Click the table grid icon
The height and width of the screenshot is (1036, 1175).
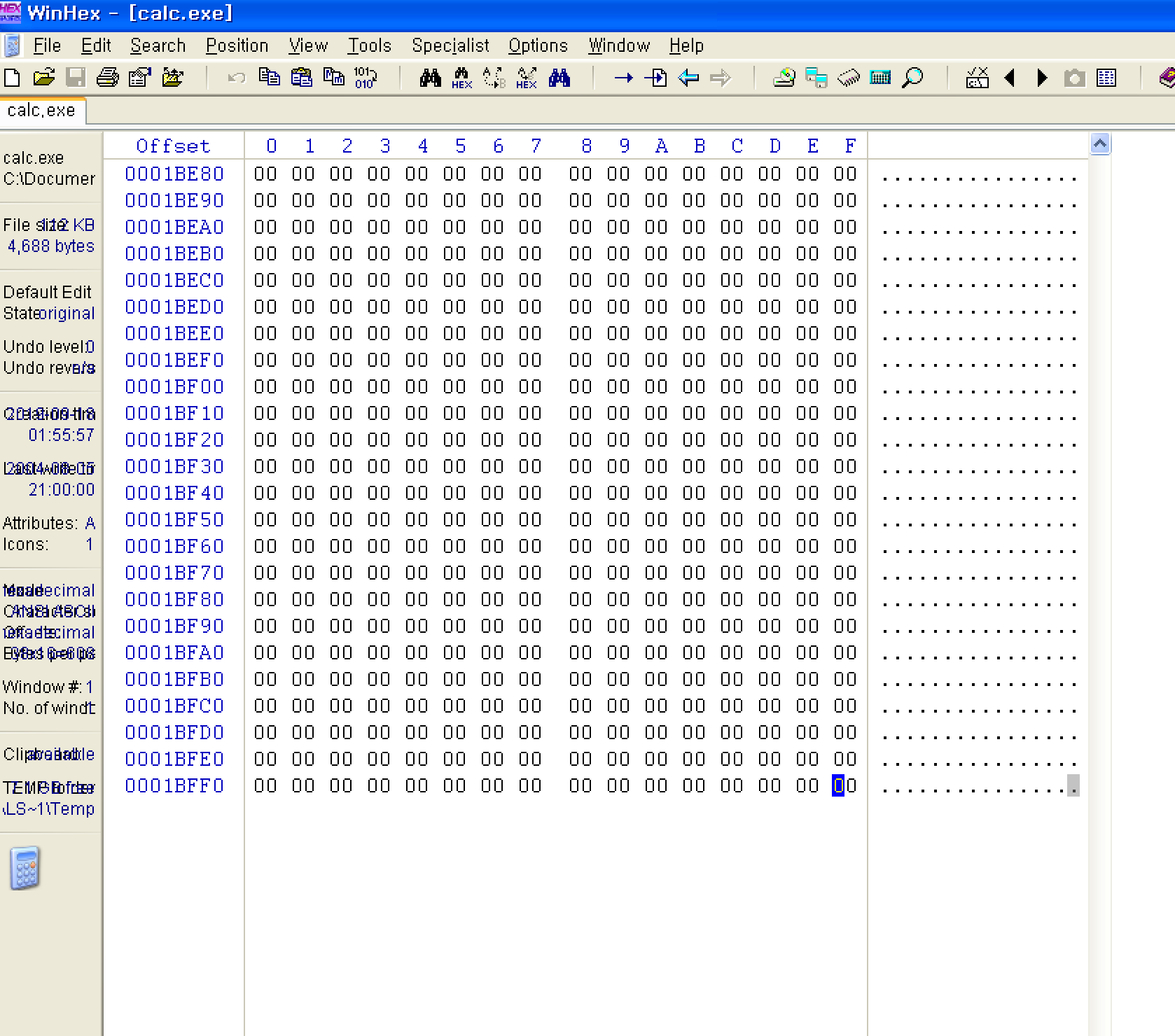[x=1106, y=78]
